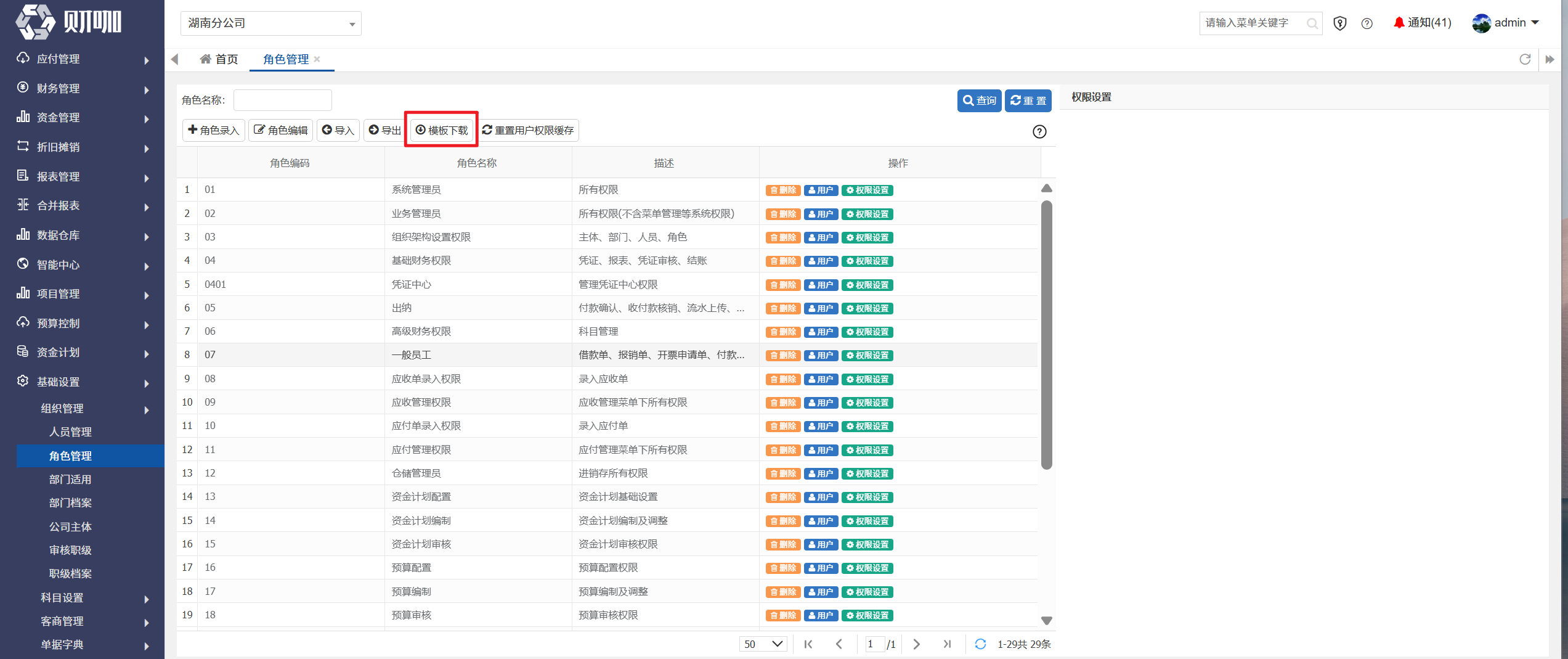Click the page refresh icon beside the tabs
The width and height of the screenshot is (1568, 659).
pos(1525,59)
